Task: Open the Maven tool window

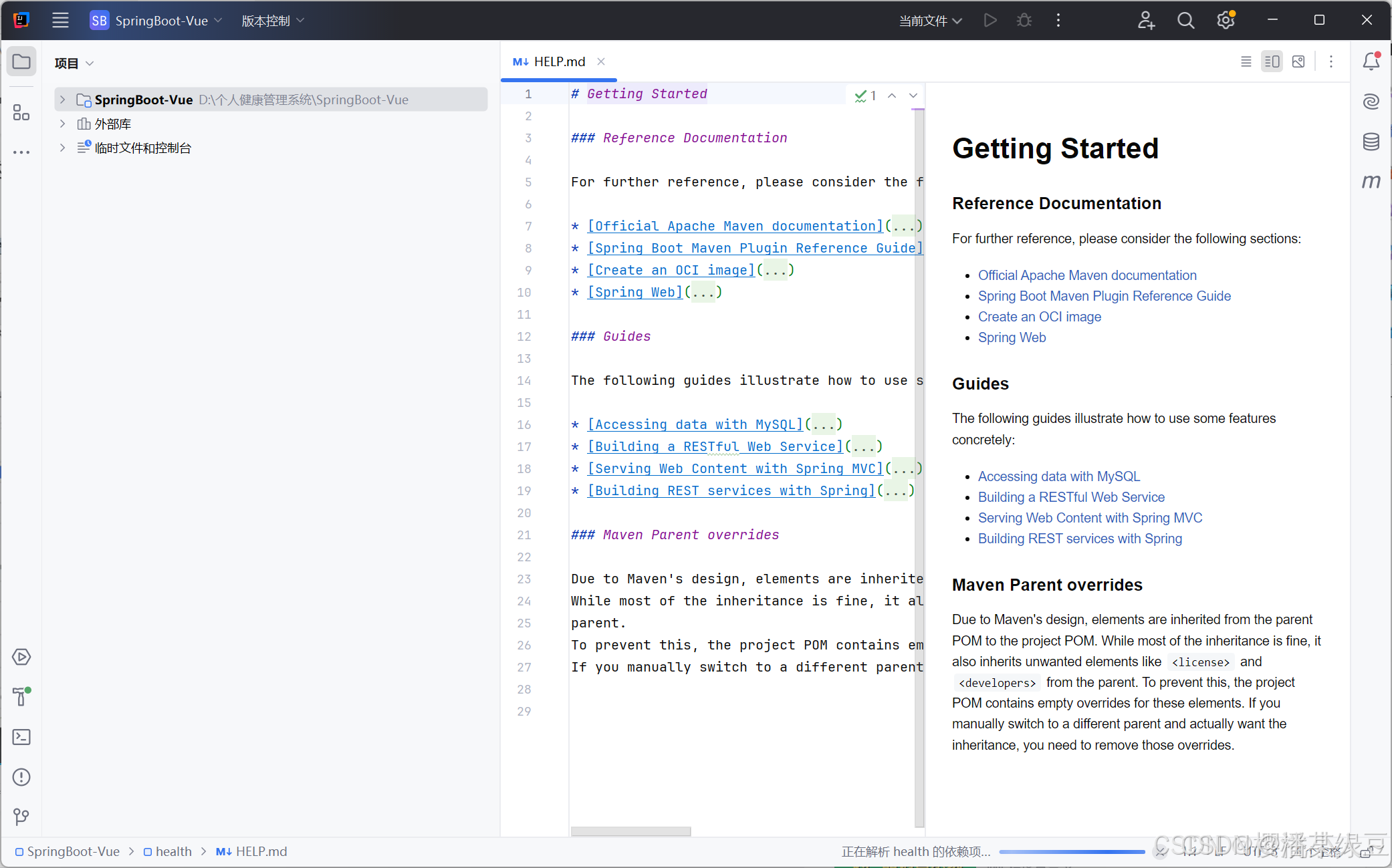Action: [x=1371, y=182]
